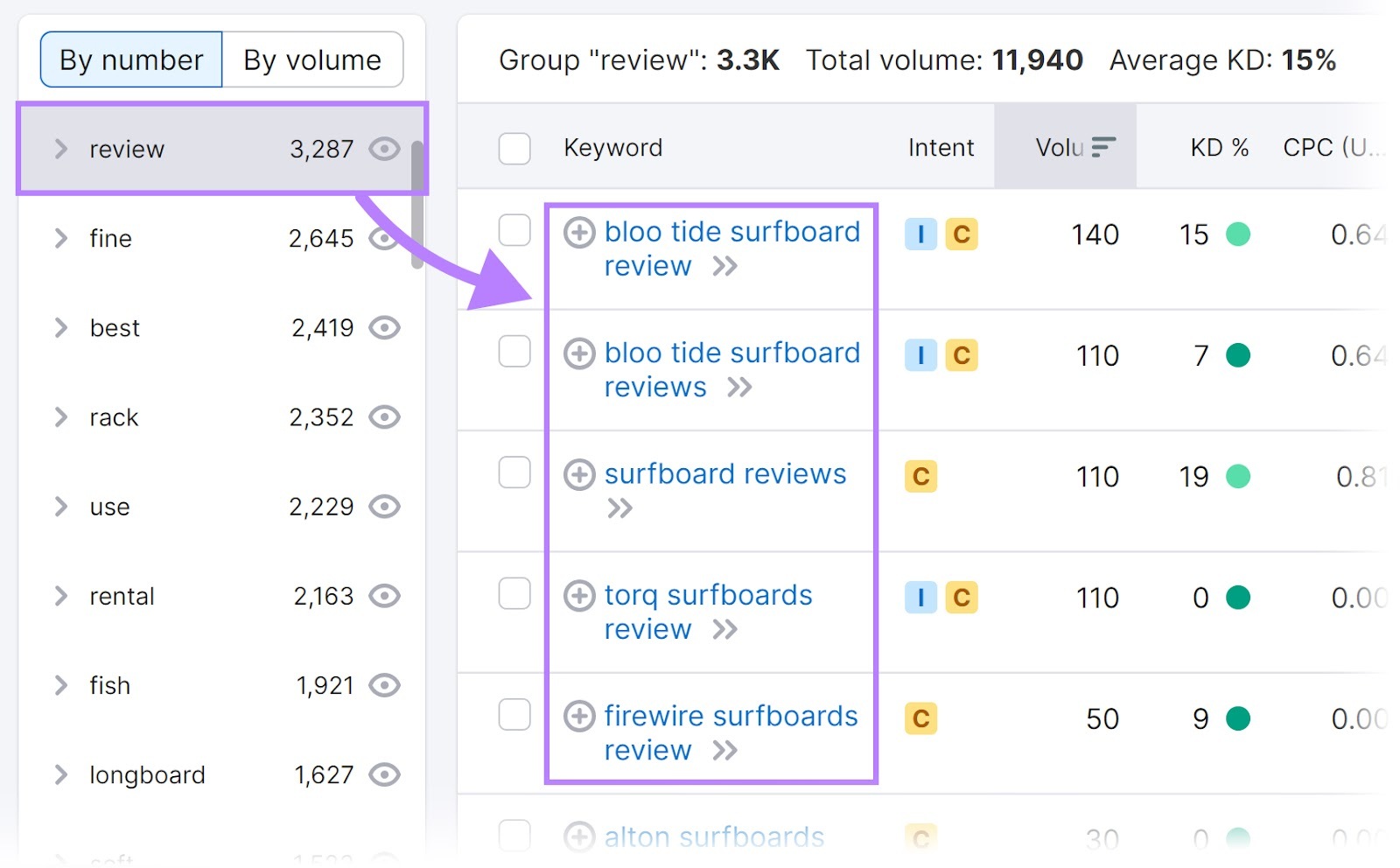Viewport: 1400px width, 868px height.
Task: Click double-arrow icon for 'firewire surfboards review'
Action: point(724,750)
